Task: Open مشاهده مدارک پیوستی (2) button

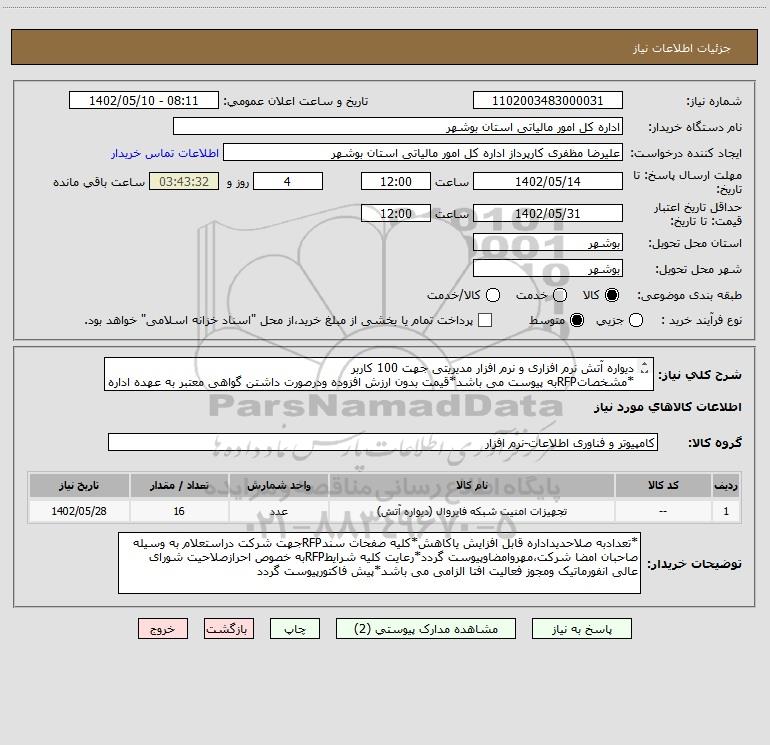Action: [426, 629]
